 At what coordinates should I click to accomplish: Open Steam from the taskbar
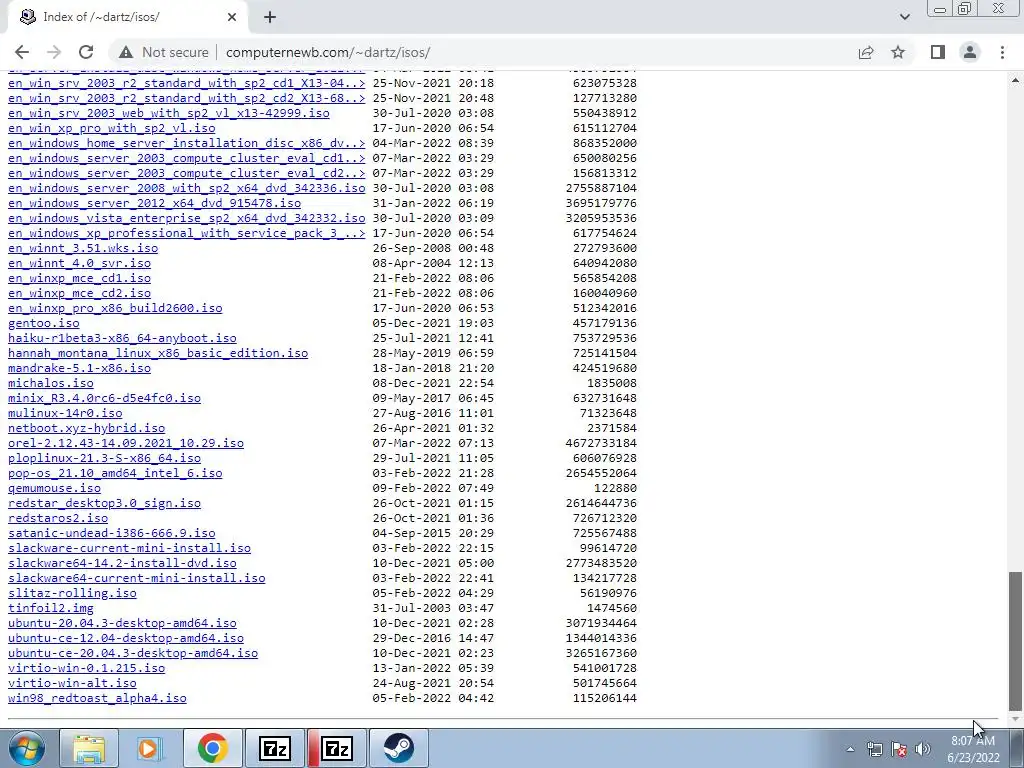pos(398,748)
